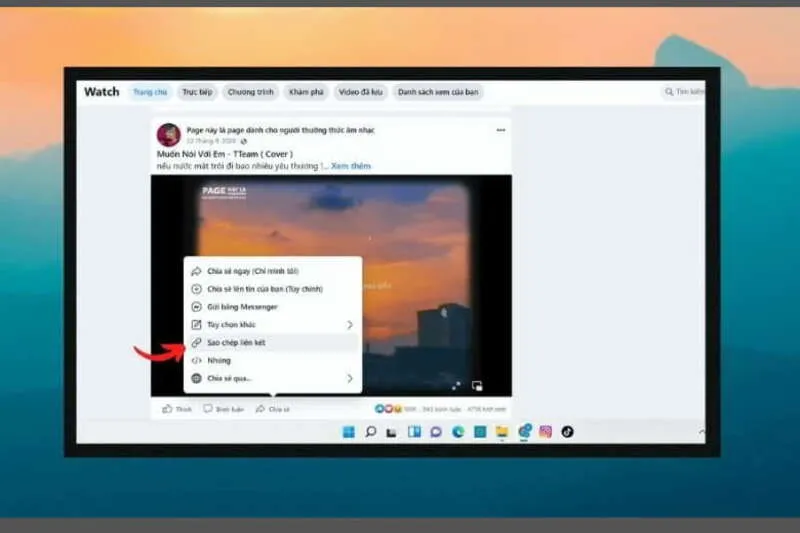Click the video search field
Screen dimensions: 800x533
point(686,92)
